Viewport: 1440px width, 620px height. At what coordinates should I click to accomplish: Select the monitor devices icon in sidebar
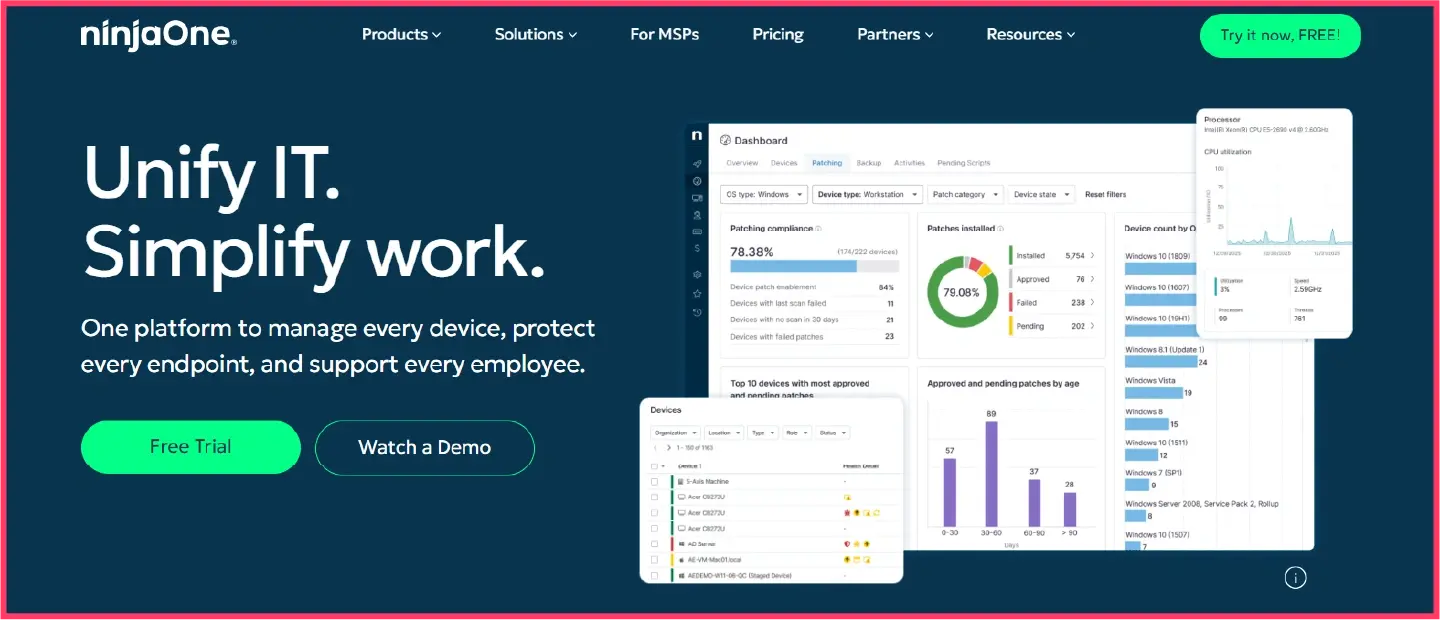[697, 198]
